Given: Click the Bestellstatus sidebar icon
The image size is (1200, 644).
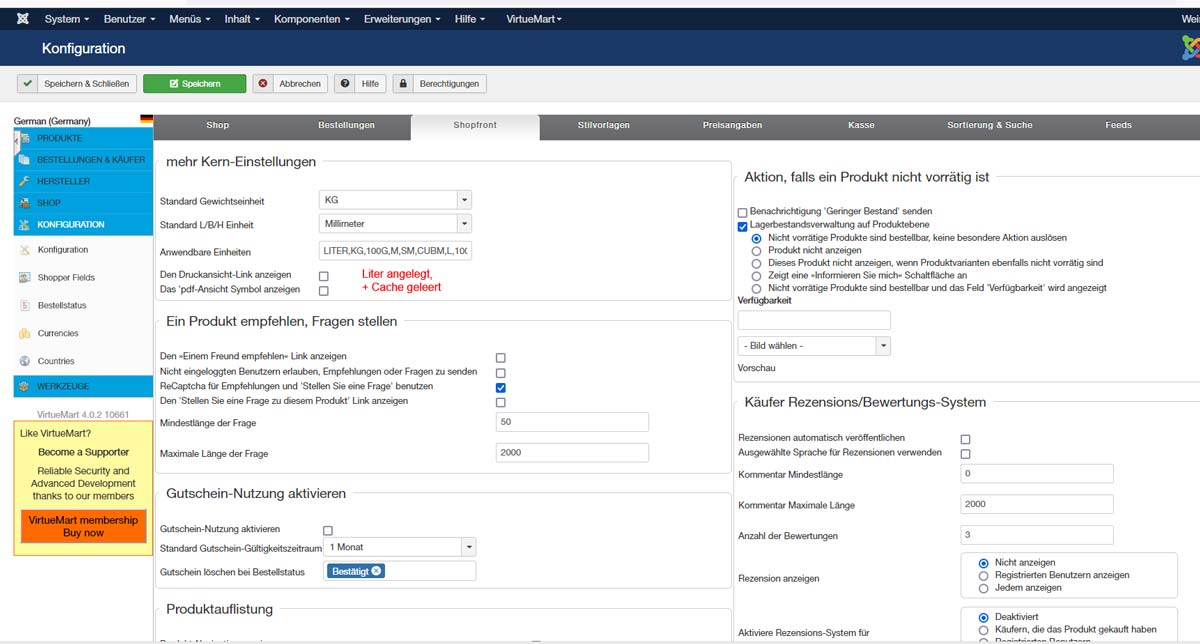Looking at the screenshot, I should click(25, 305).
